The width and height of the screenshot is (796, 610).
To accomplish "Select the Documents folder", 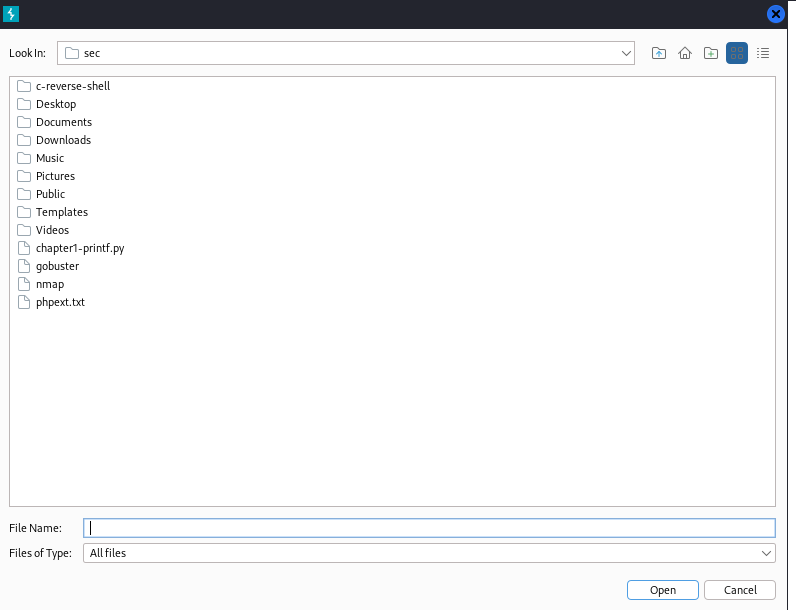I will point(63,122).
